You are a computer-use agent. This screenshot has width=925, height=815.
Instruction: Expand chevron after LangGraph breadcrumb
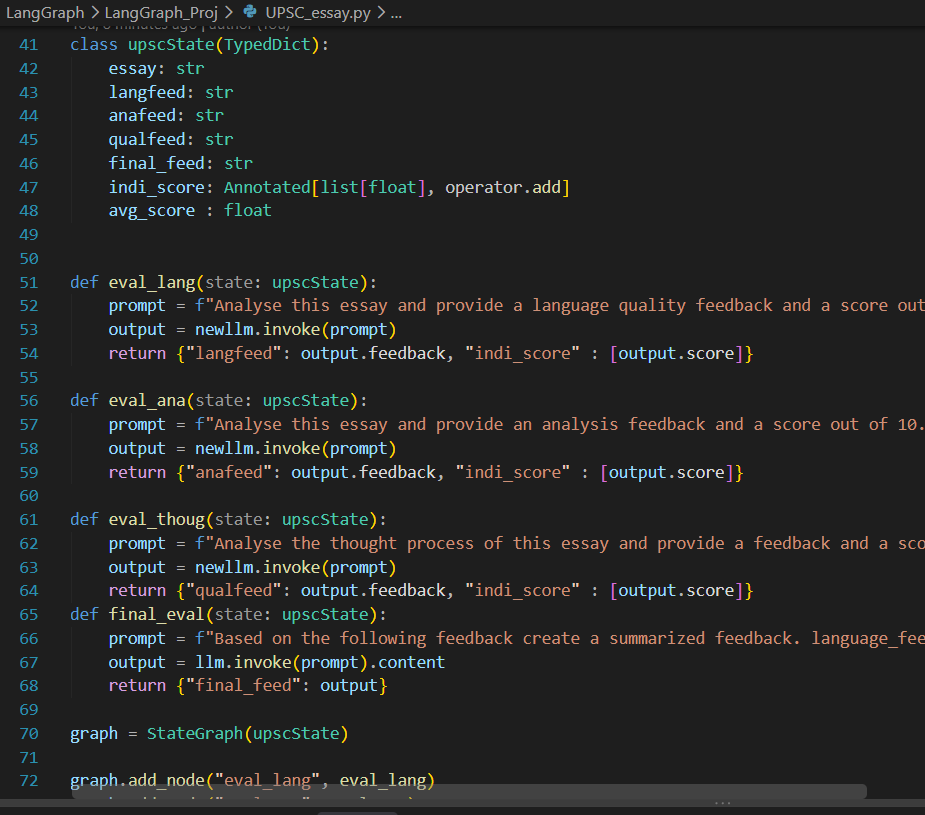pos(94,12)
